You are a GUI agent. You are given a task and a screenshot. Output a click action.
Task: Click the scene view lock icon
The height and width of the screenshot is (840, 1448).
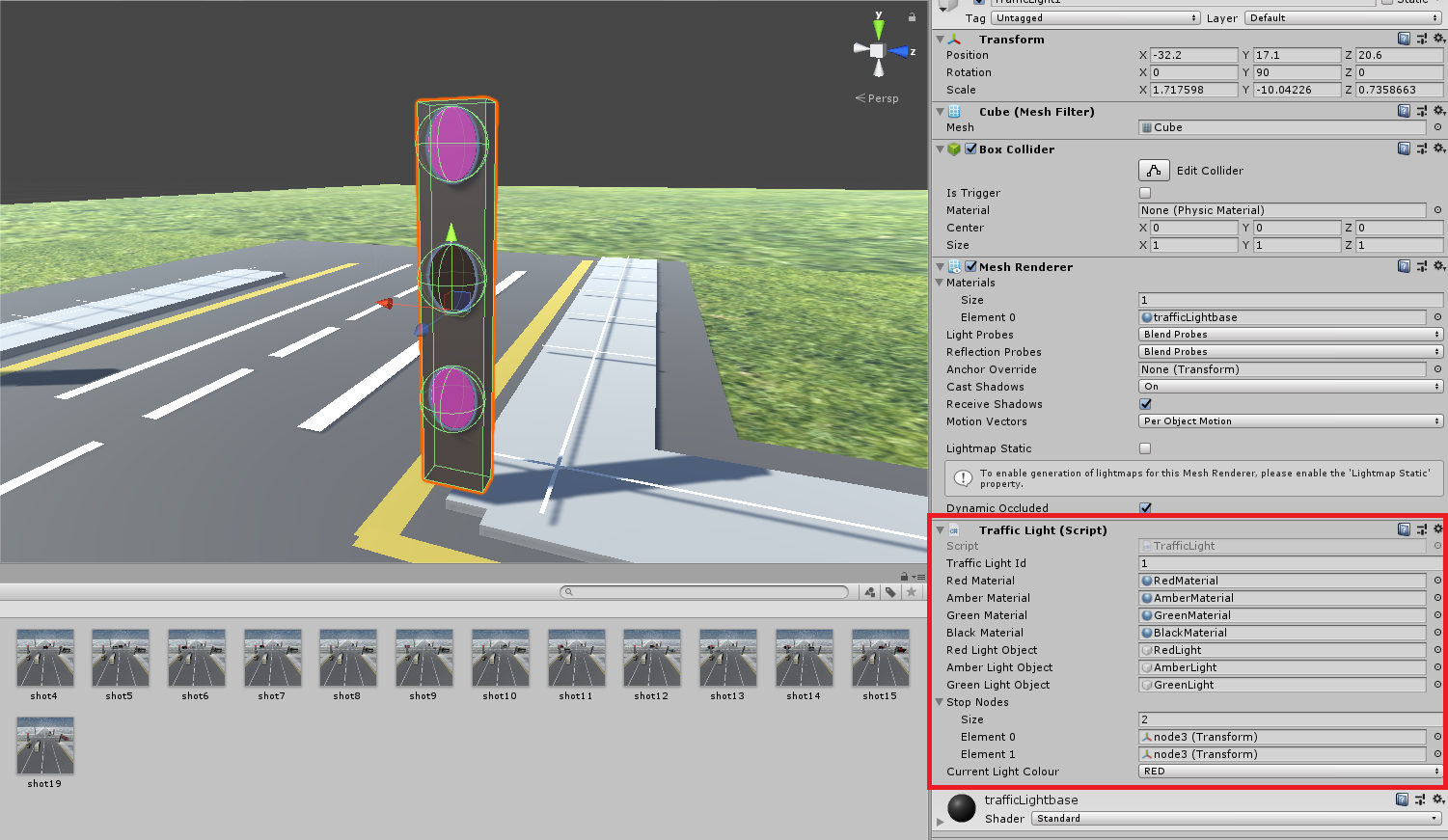pos(912,17)
